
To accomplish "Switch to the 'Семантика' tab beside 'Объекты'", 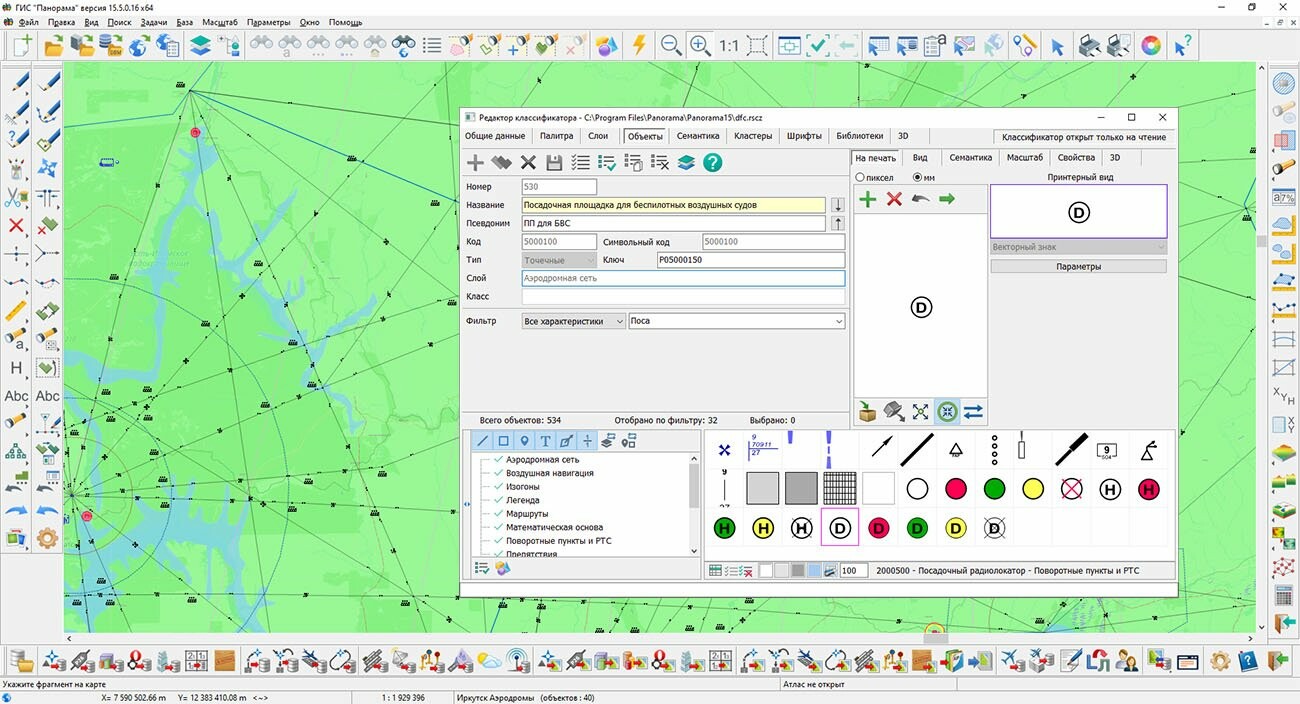I will point(697,136).
